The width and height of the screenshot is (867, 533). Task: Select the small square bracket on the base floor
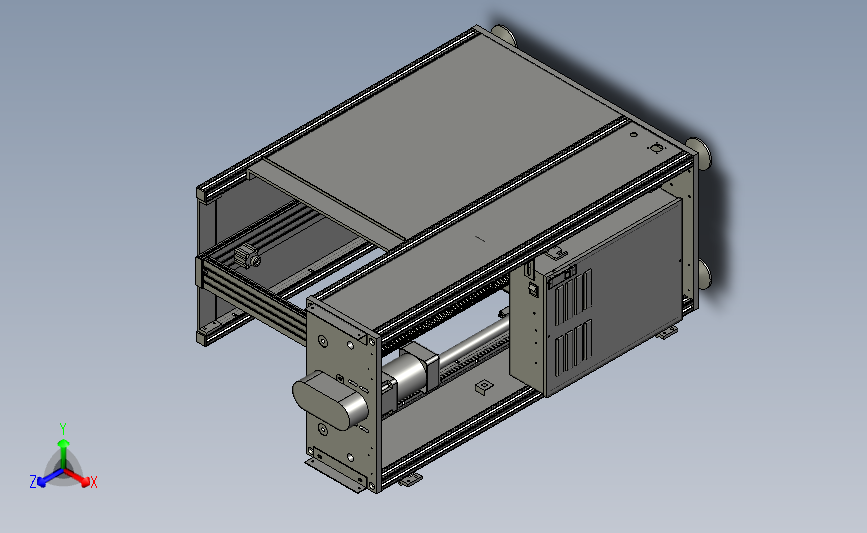(x=484, y=386)
